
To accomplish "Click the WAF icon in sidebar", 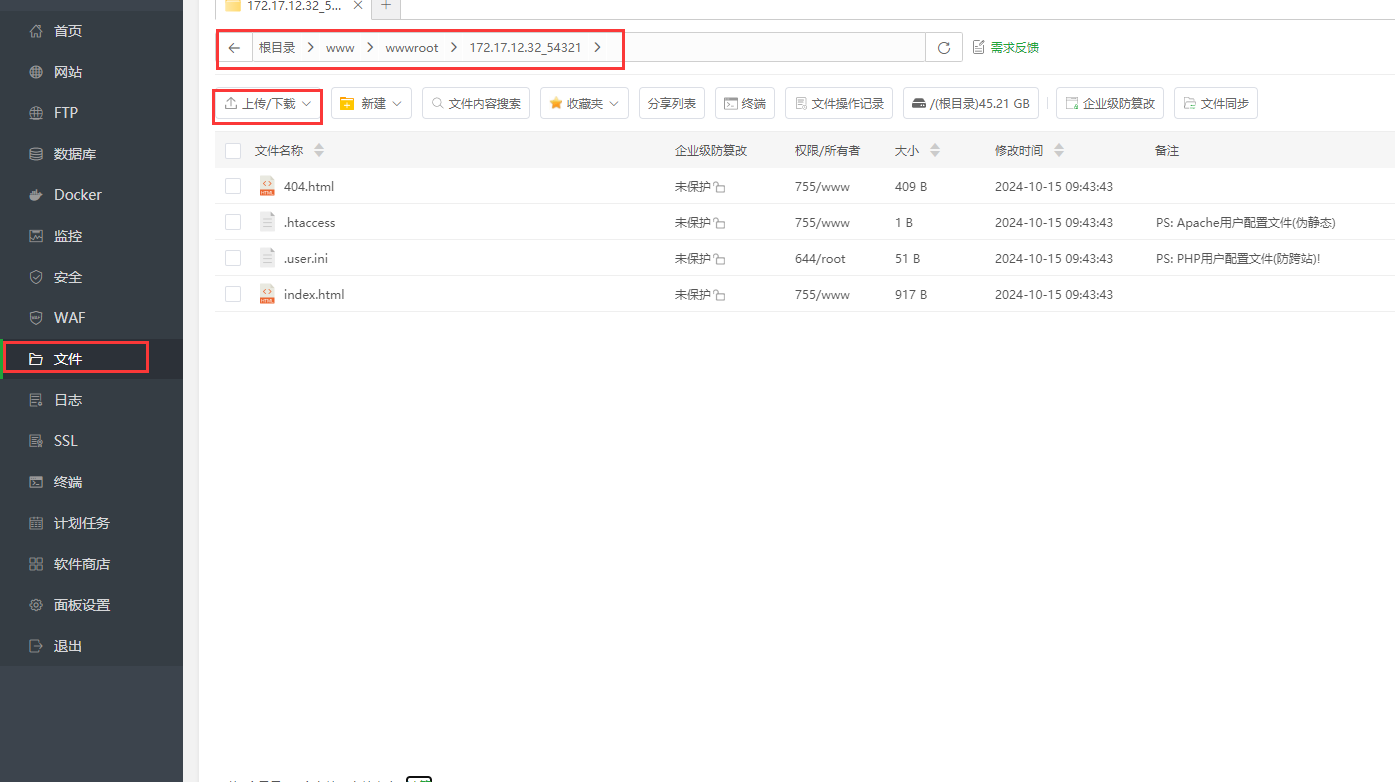I will (37, 318).
